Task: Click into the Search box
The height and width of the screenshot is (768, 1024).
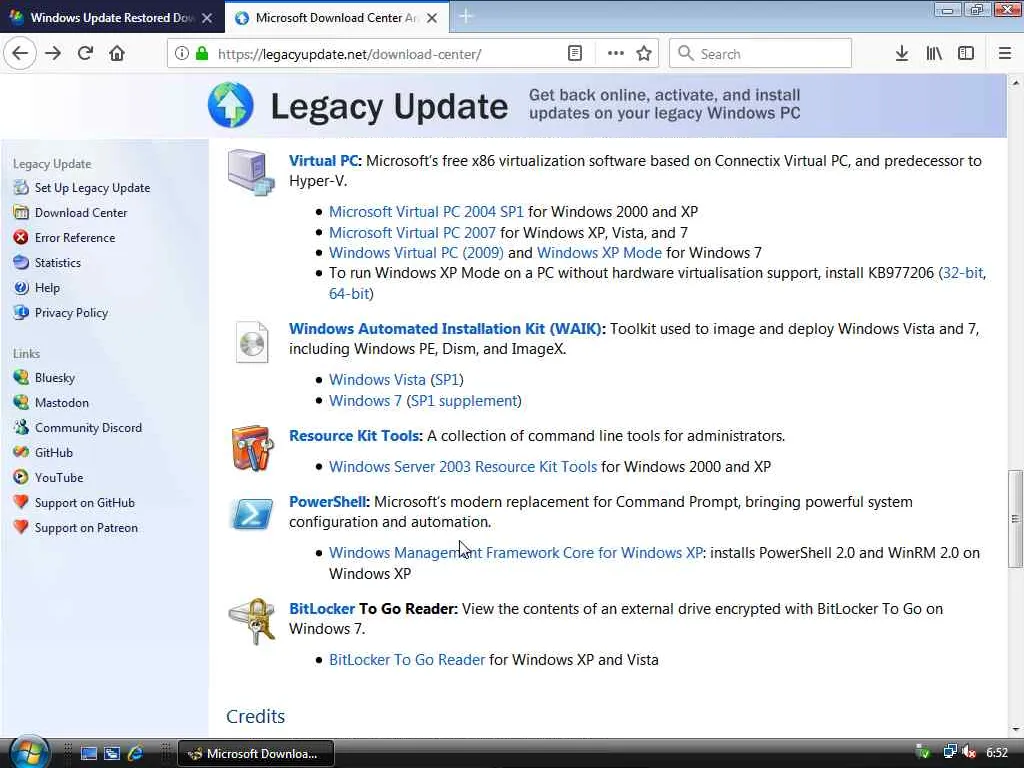Action: [x=761, y=54]
